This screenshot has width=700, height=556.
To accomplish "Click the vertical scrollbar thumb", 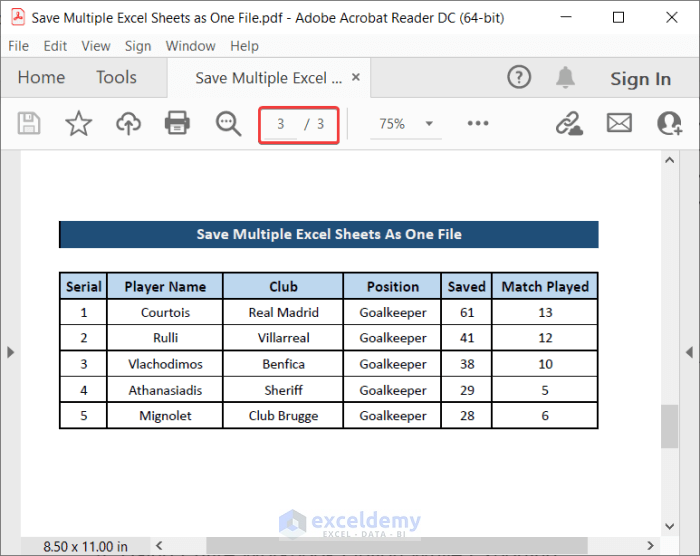I will coord(669,426).
